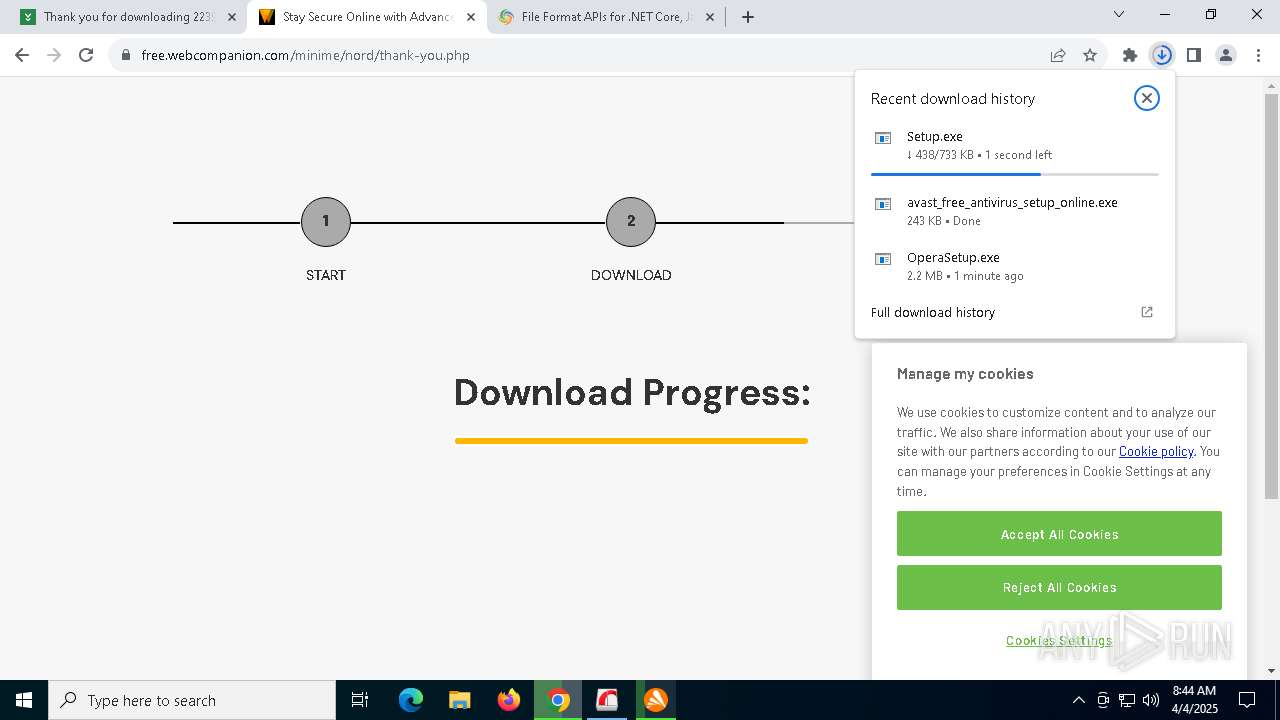Close the File Format APIs tab
1280x720 pixels.
tap(710, 17)
